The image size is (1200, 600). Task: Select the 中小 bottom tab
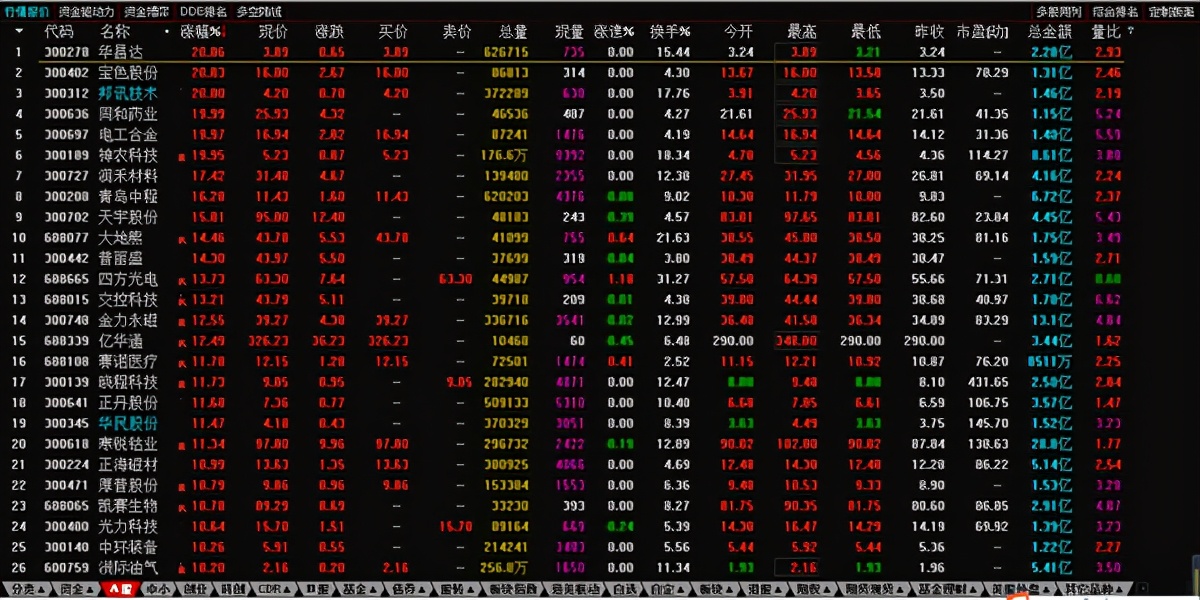click(158, 590)
